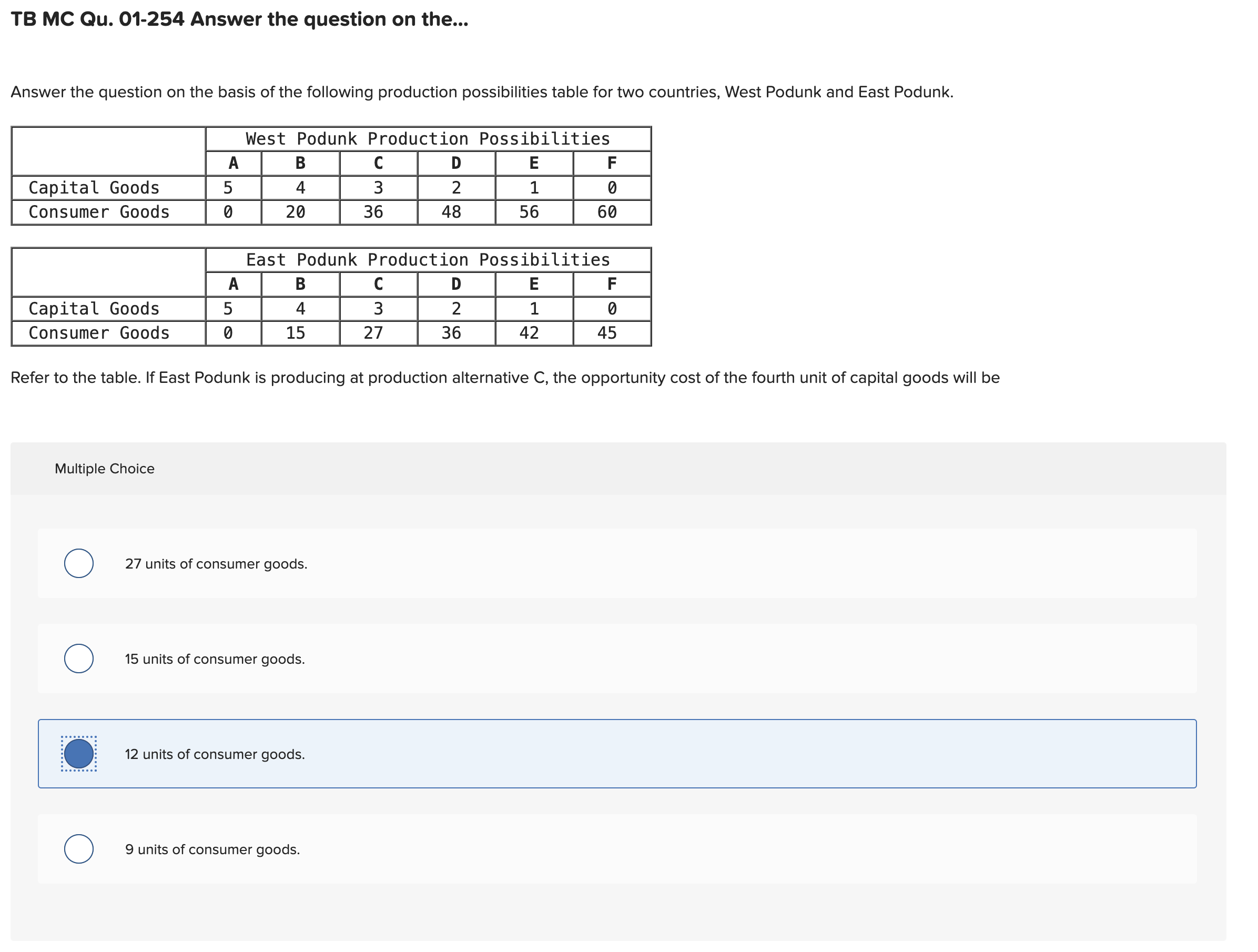Image resolution: width=1258 pixels, height=952 pixels.
Task: Select the "27 units of consumer goods" radio button
Action: click(79, 564)
